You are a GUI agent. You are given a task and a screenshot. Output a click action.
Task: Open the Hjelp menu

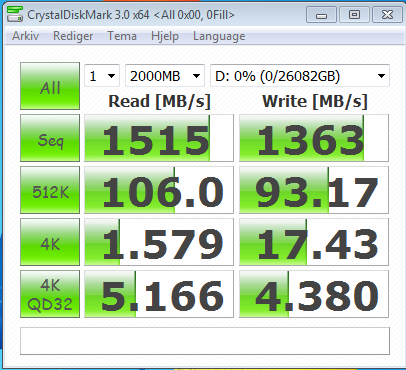[x=165, y=36]
